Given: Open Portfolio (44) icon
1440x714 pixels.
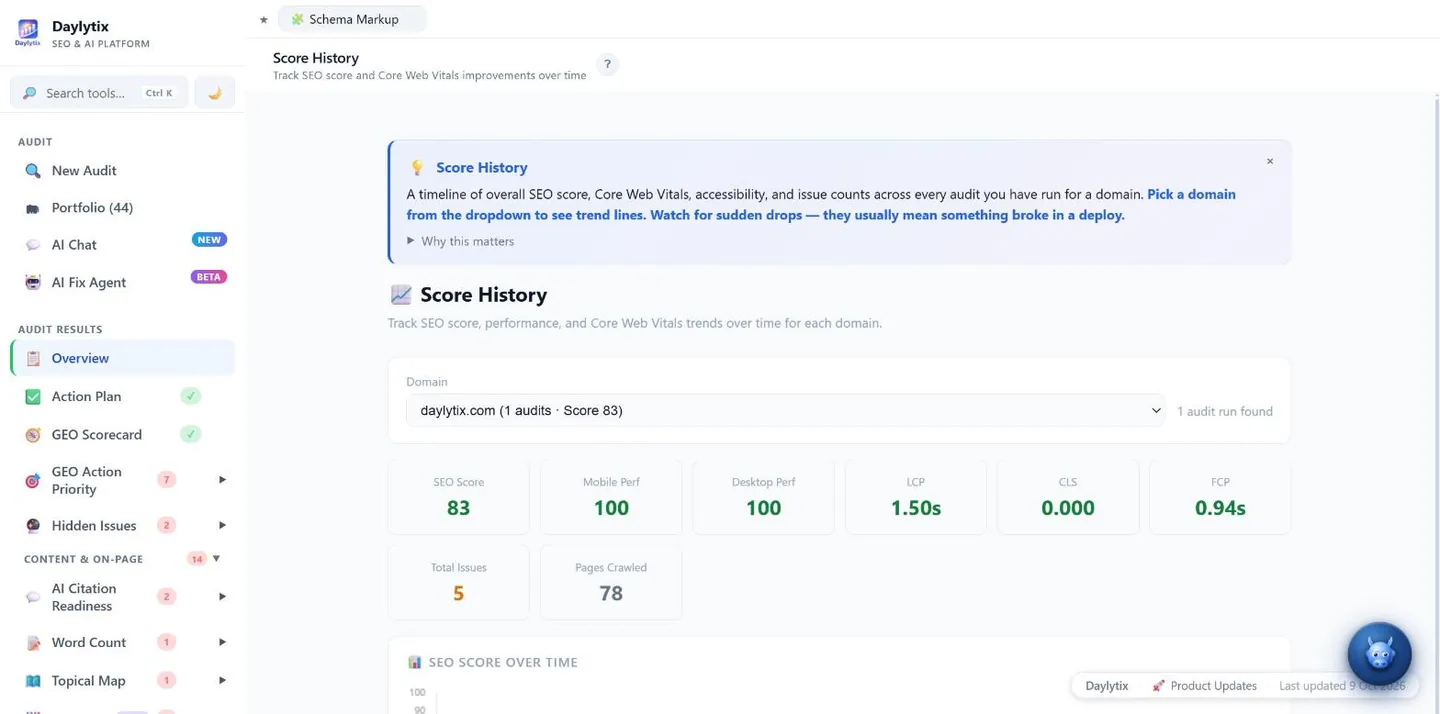Looking at the screenshot, I should 33,208.
